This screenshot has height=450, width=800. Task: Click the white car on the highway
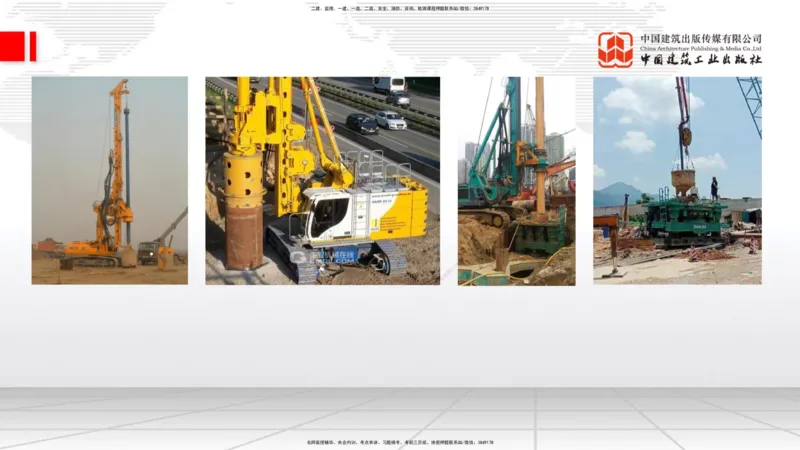(391, 120)
